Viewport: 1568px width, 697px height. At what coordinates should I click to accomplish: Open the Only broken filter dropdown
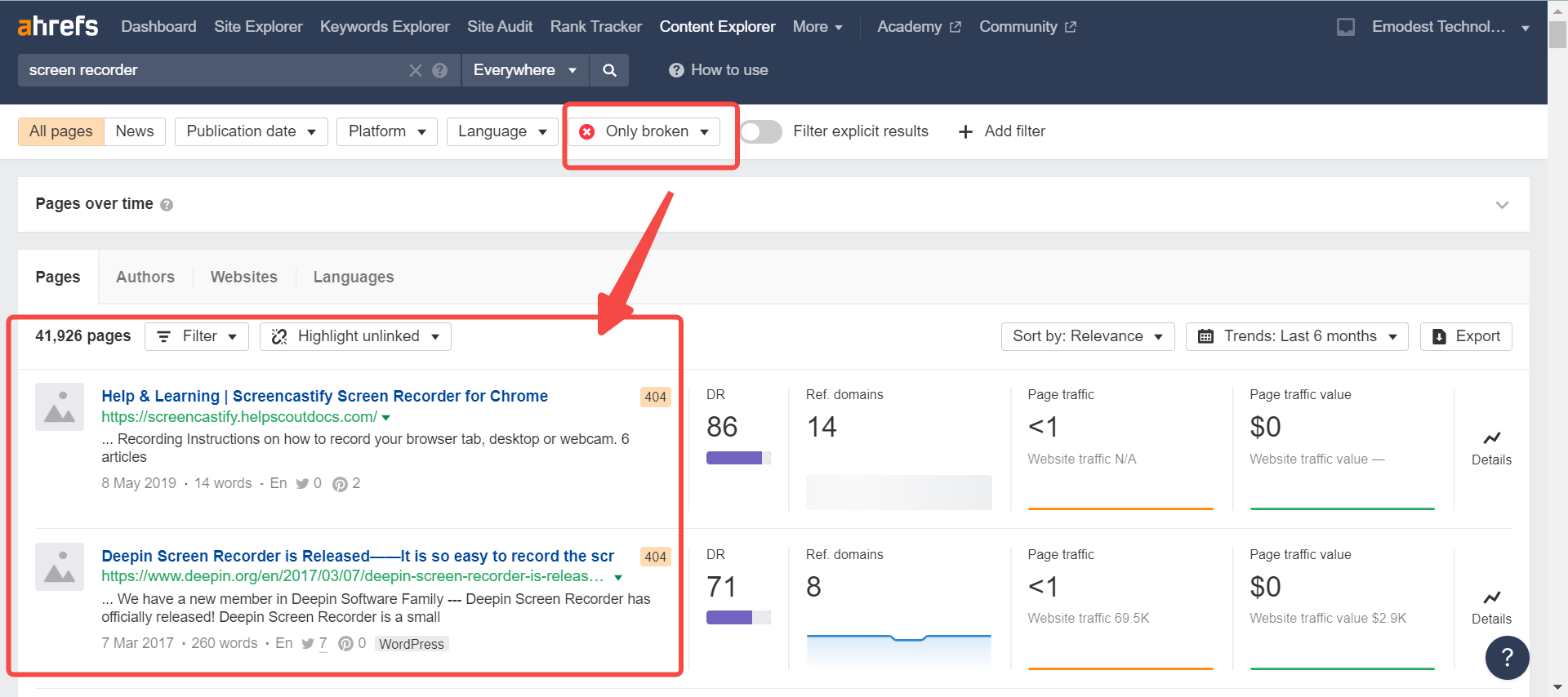coord(644,131)
